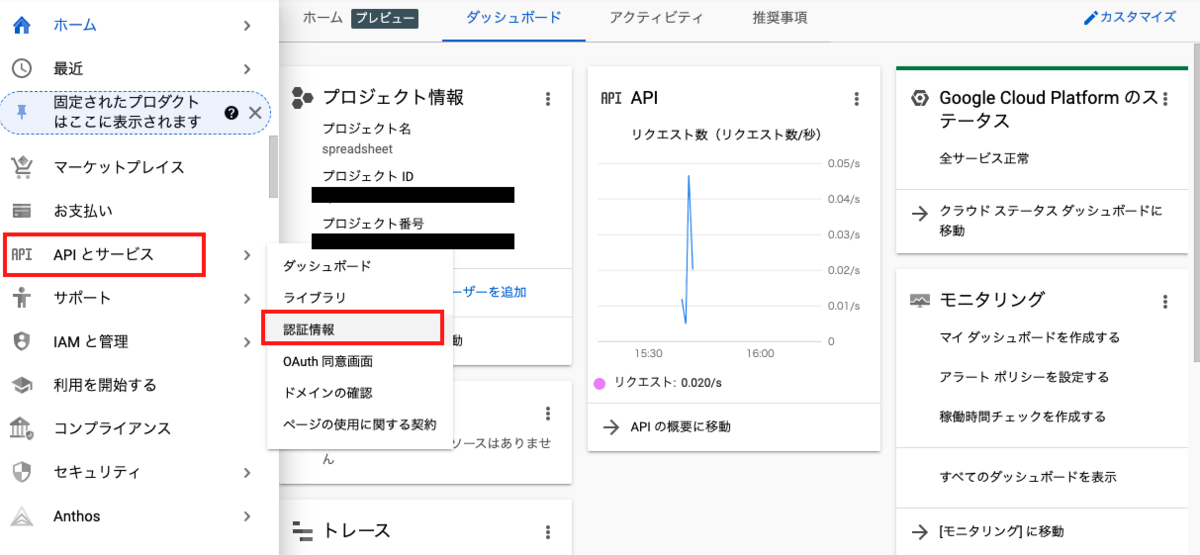The width and height of the screenshot is (1200, 555).
Task: Click the Google Cloud Platform status icon
Action: coord(919,98)
